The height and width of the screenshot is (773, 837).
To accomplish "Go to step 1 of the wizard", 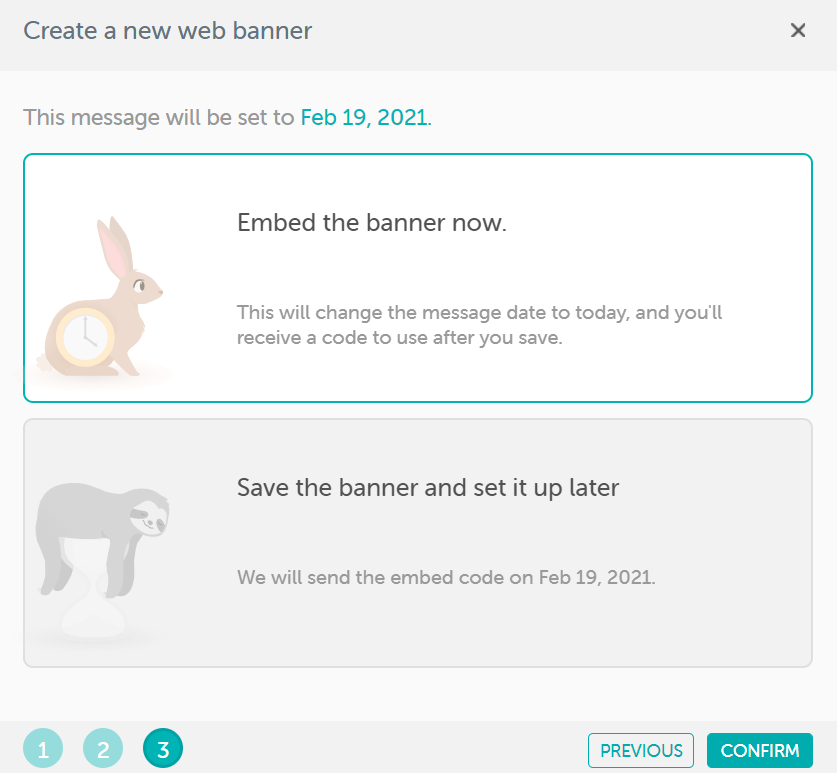I will point(43,748).
